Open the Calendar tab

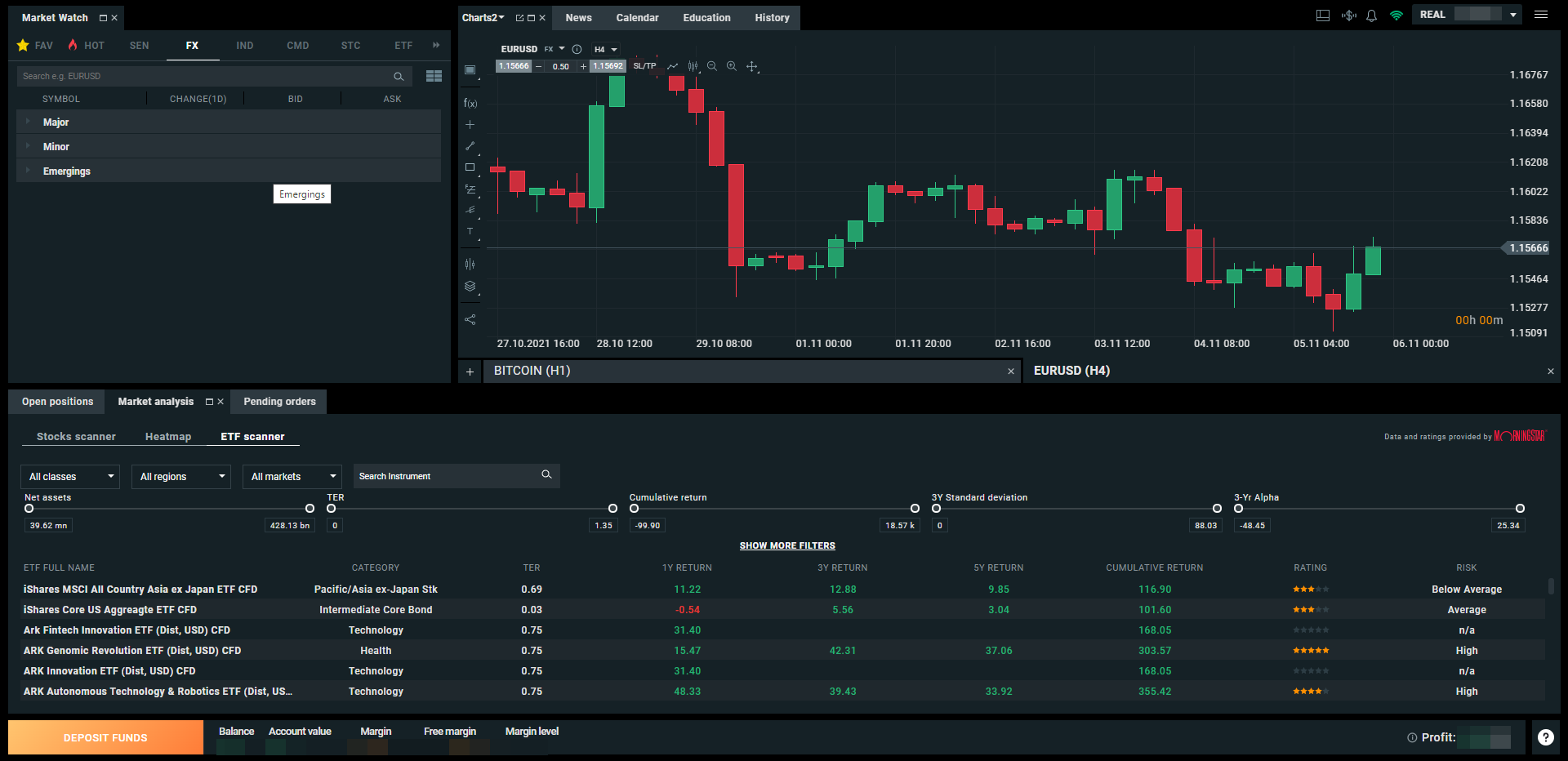(x=637, y=18)
